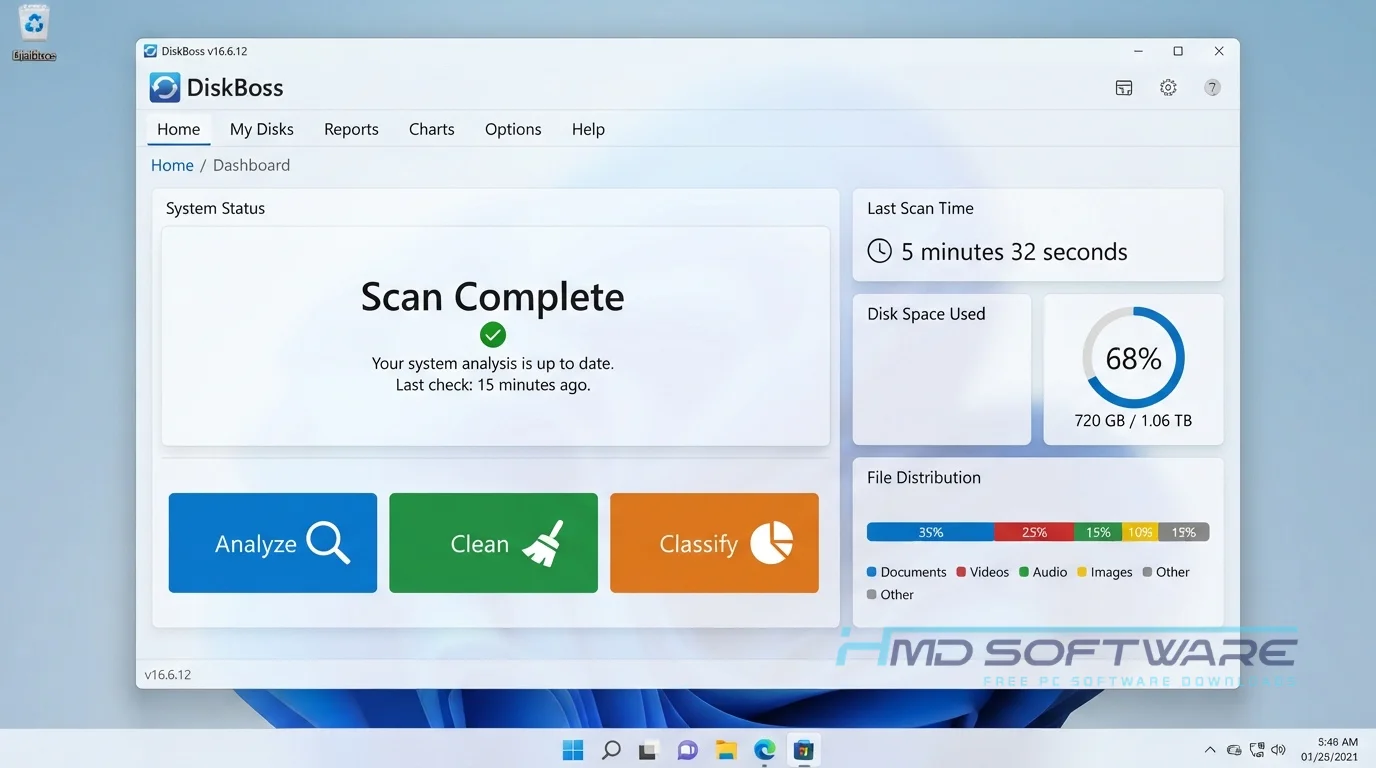Click the blue Documents legend dot
Viewport: 1376px width, 768px height.
[x=872, y=572]
